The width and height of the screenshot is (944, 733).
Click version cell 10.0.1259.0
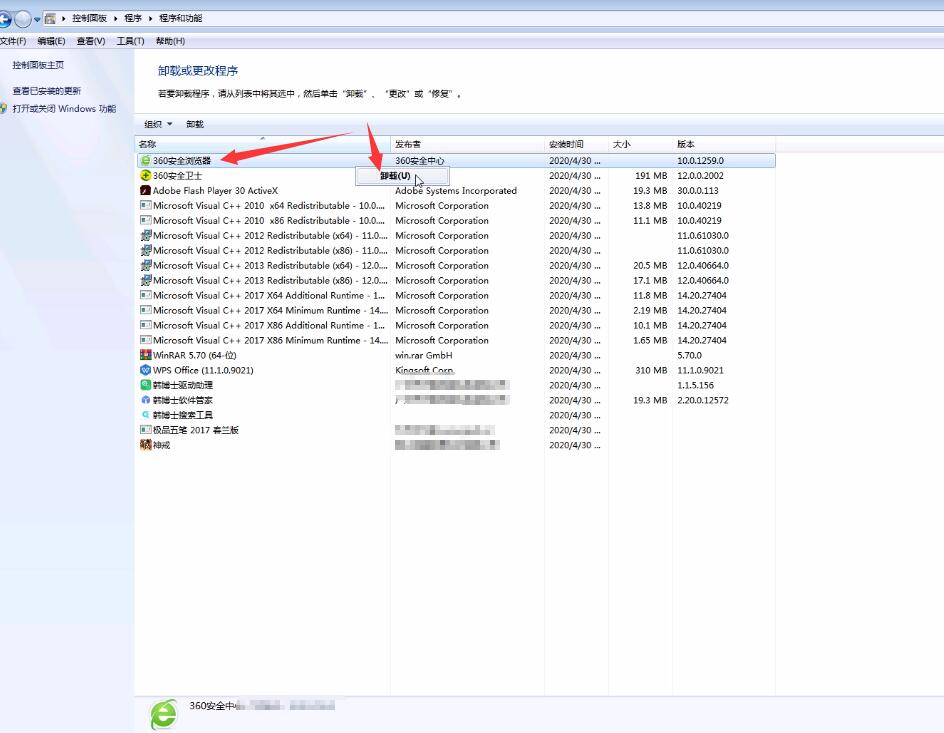tap(700, 161)
